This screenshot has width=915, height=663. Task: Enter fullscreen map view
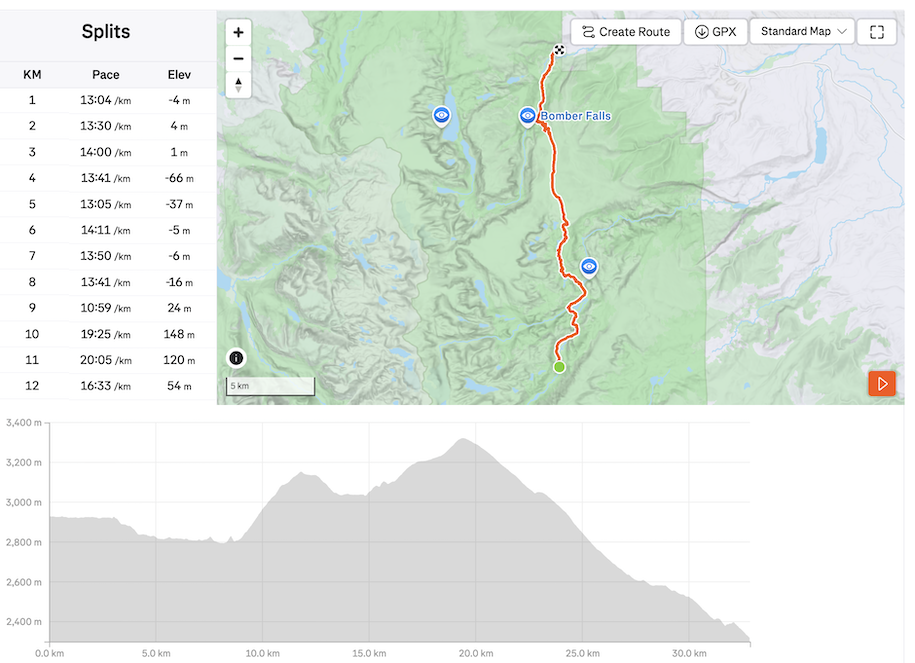(x=877, y=32)
